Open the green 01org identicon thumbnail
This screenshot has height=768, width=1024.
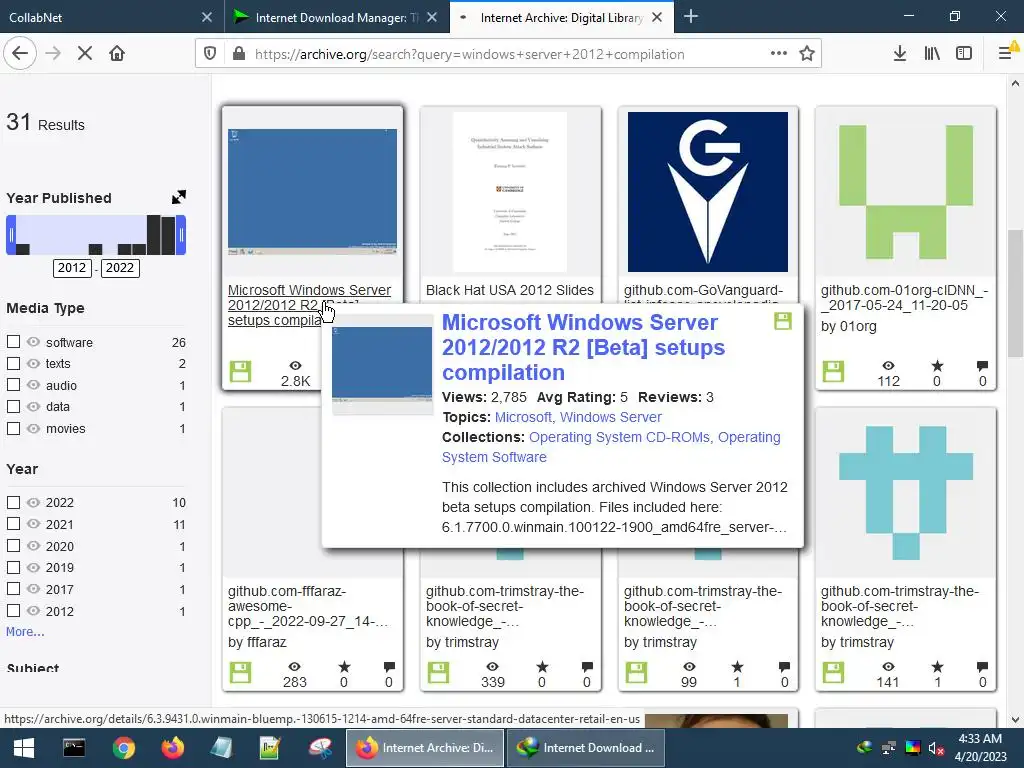click(906, 192)
